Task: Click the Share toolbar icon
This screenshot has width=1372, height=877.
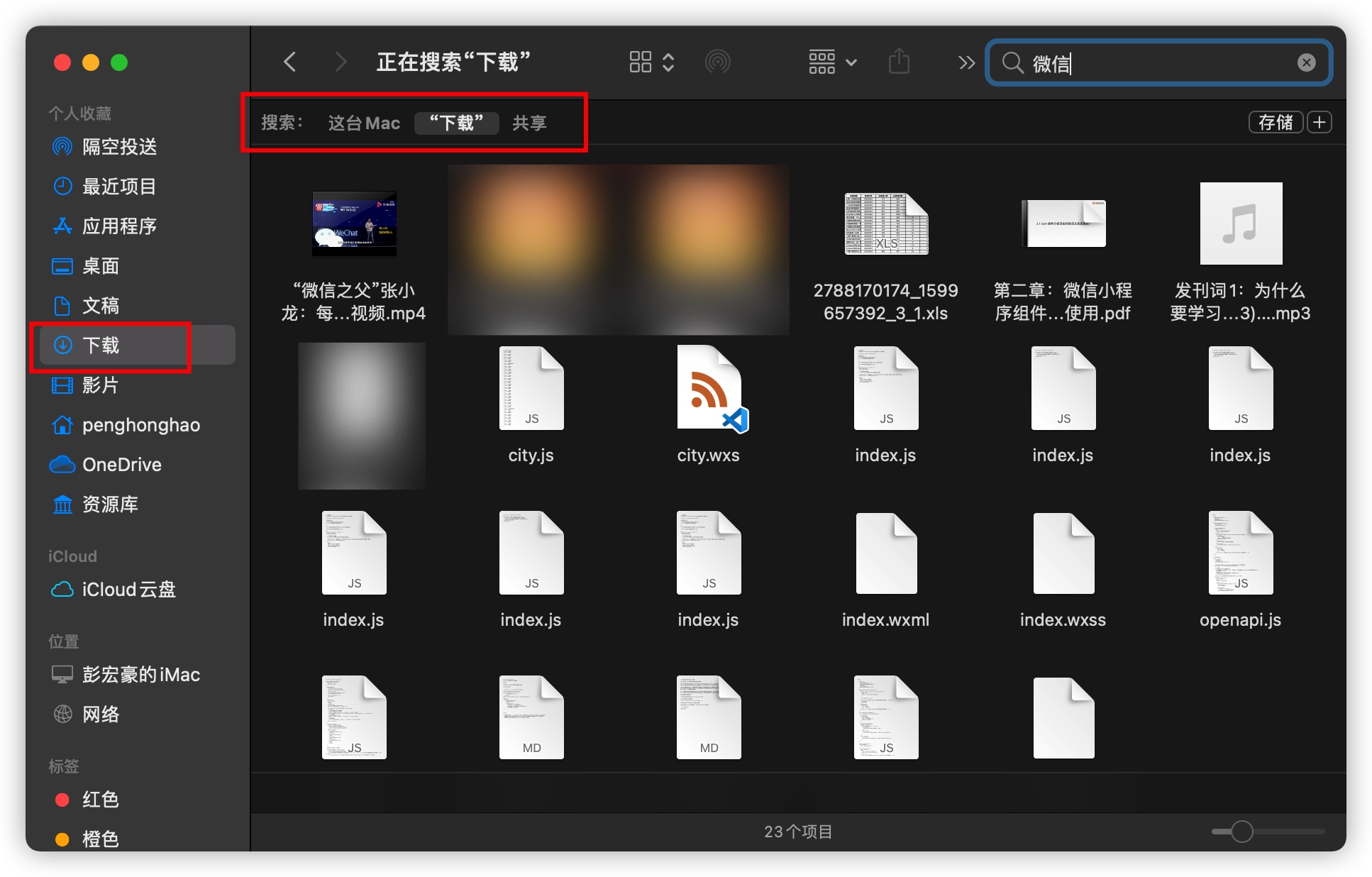Action: [899, 62]
